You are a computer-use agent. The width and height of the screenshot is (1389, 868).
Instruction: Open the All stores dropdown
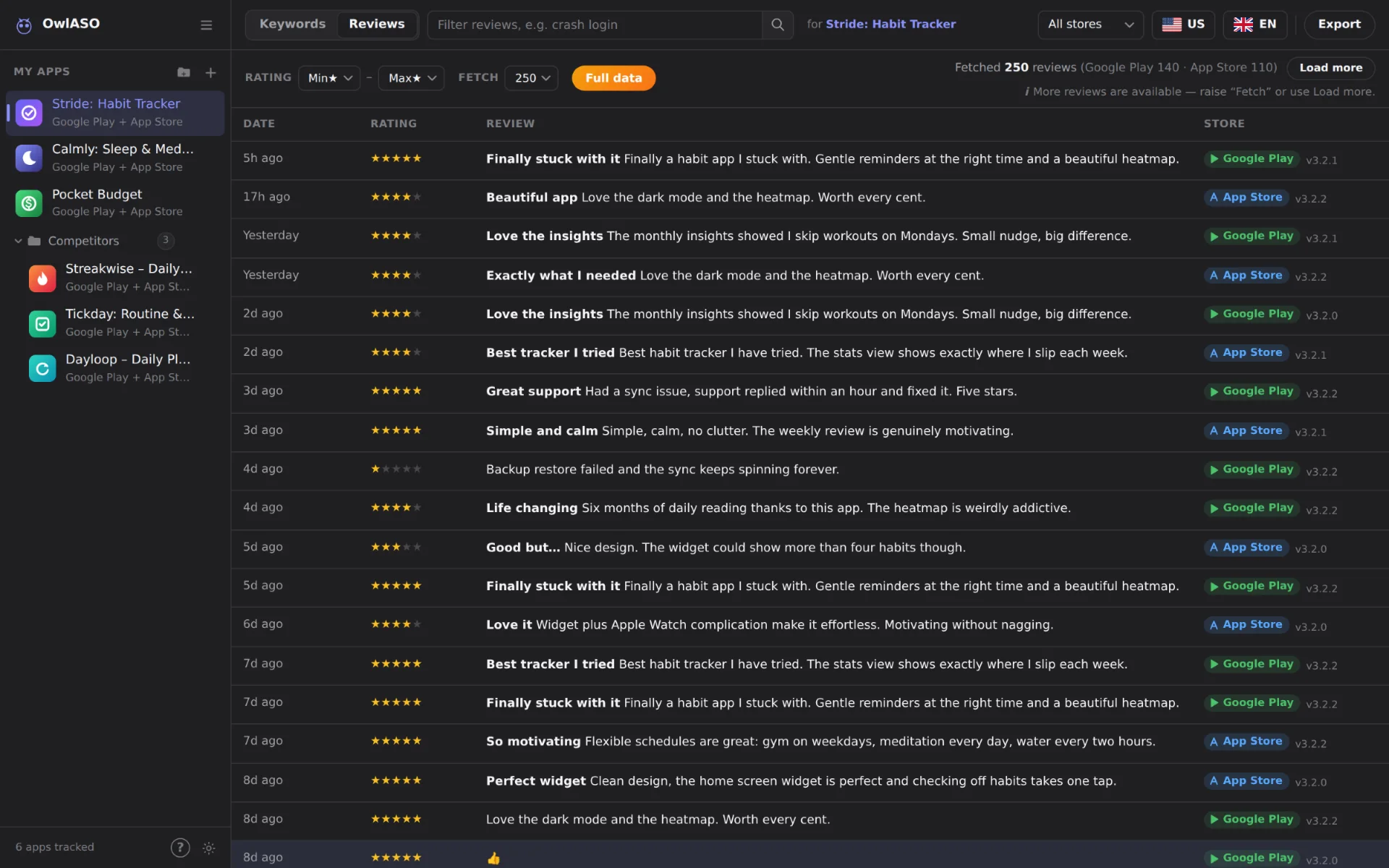(1090, 25)
